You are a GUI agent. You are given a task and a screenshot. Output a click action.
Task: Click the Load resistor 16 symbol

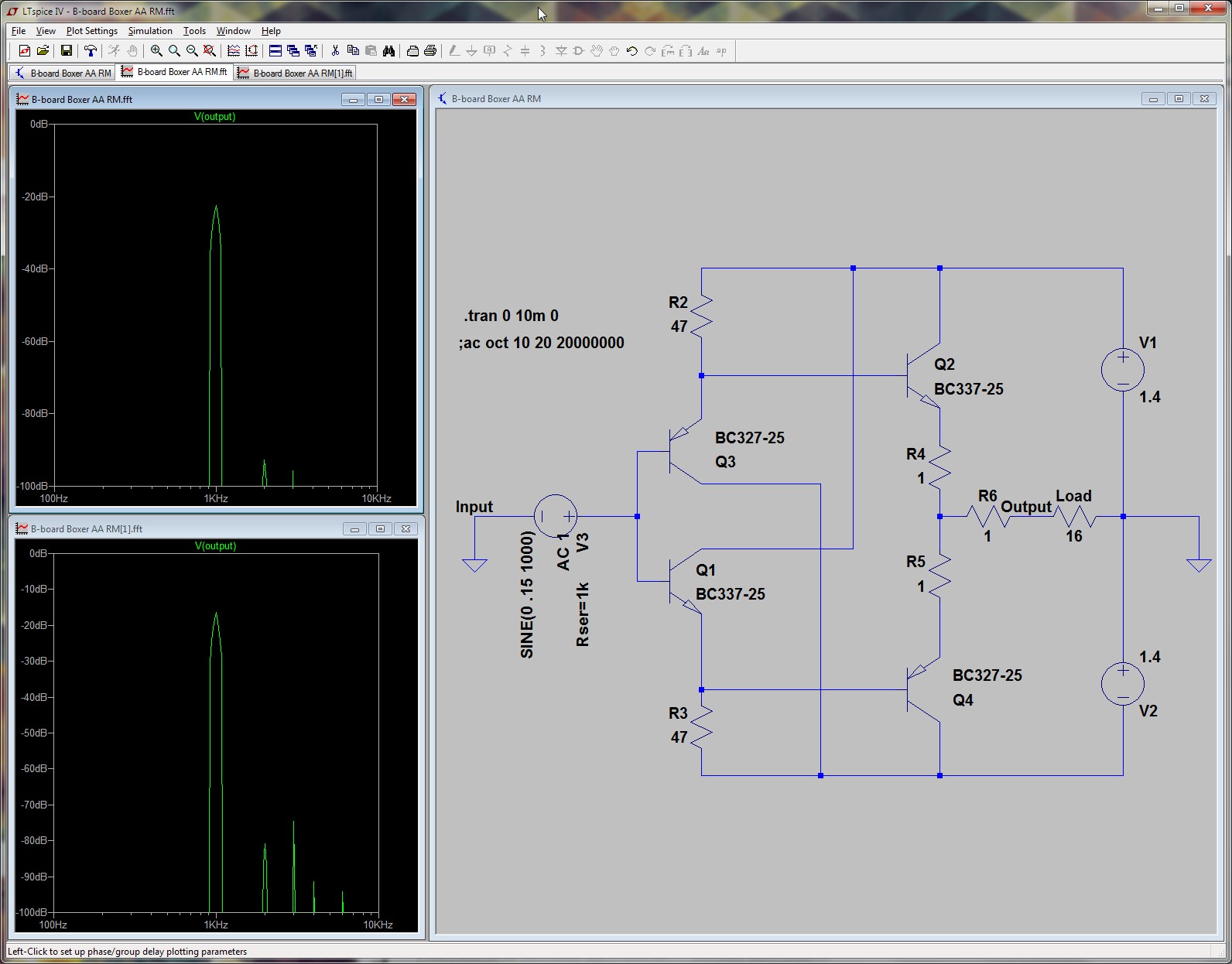(1074, 516)
